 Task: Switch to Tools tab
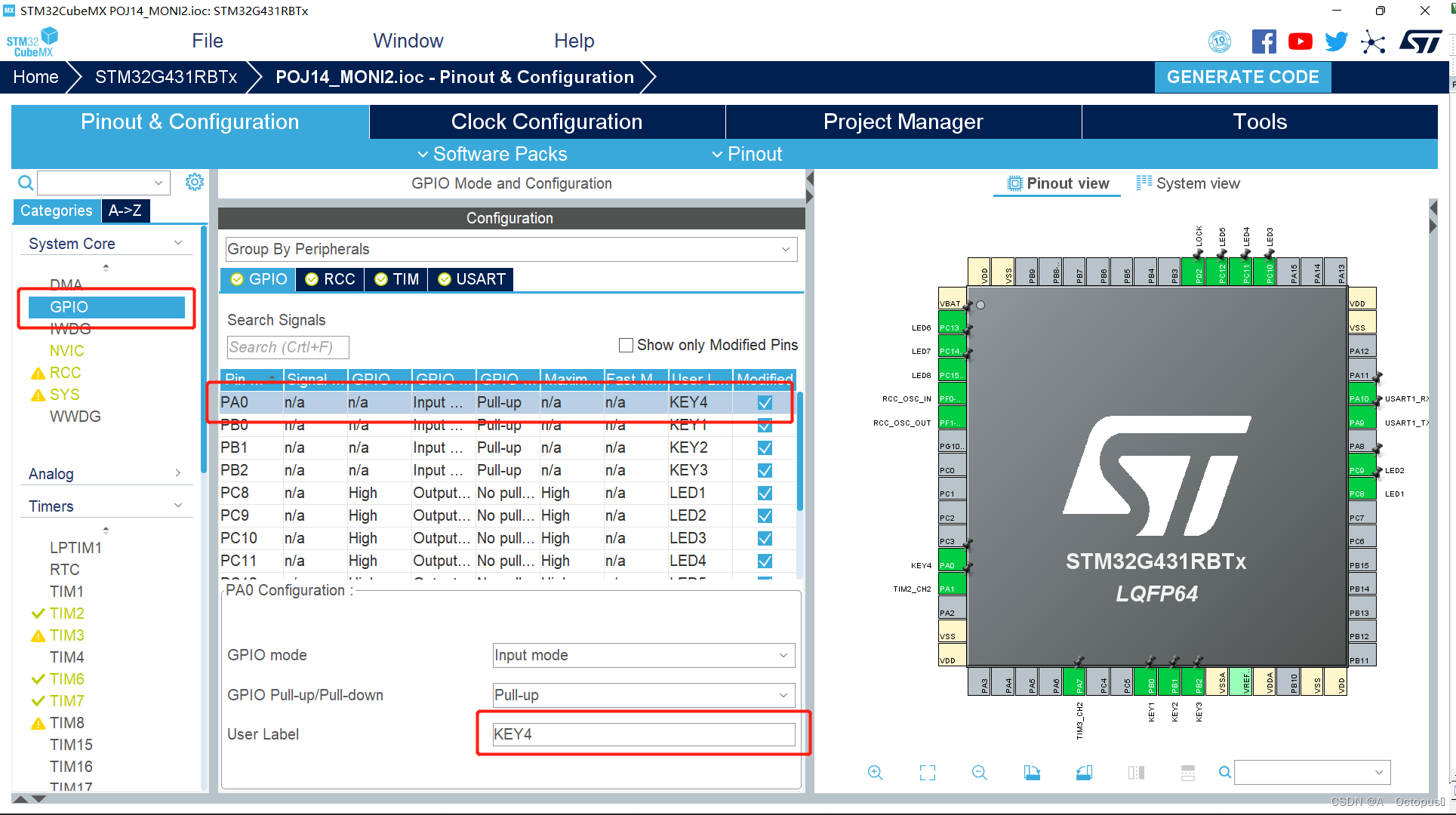point(1259,121)
